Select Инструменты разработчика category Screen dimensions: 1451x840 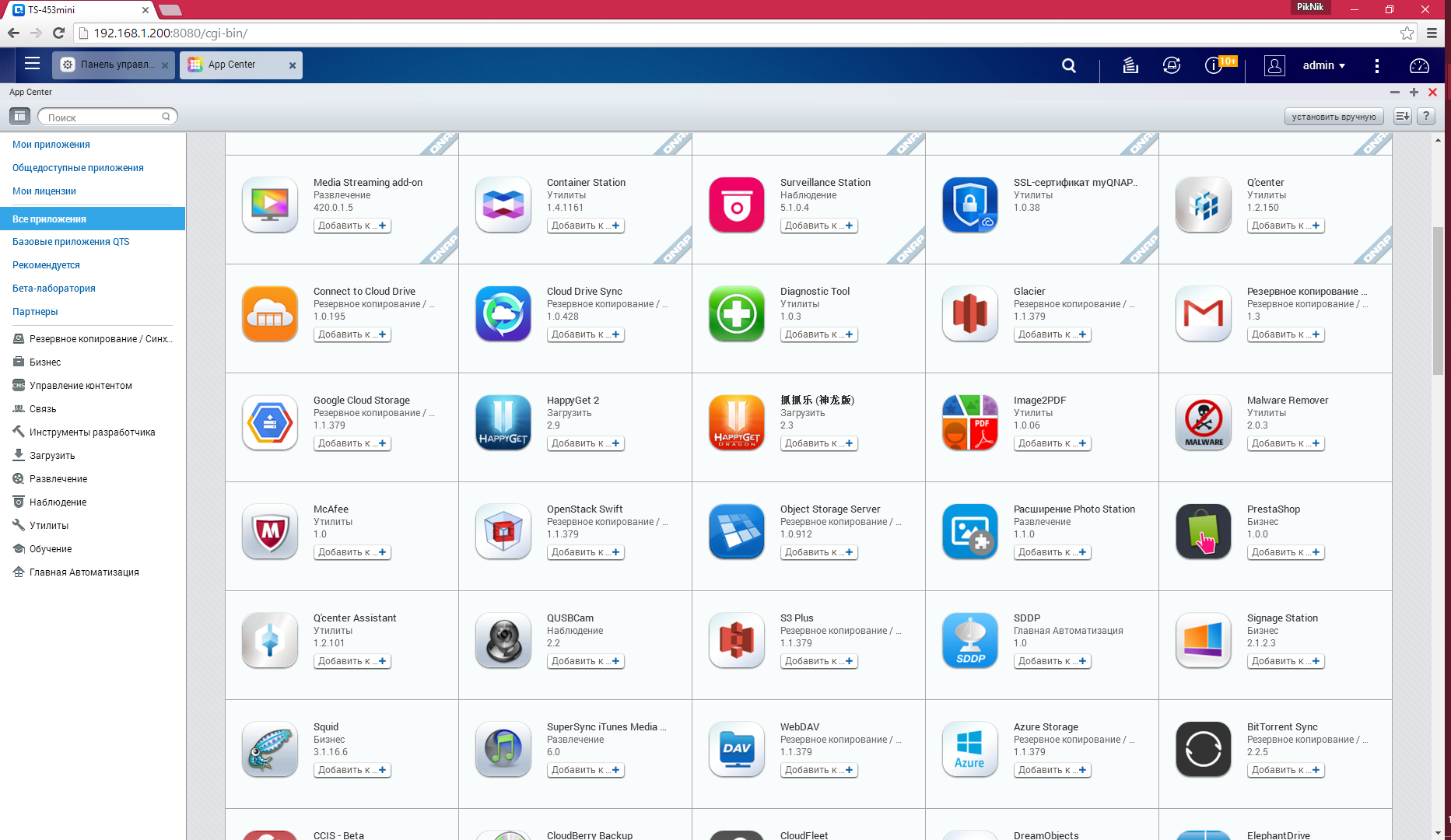click(84, 432)
